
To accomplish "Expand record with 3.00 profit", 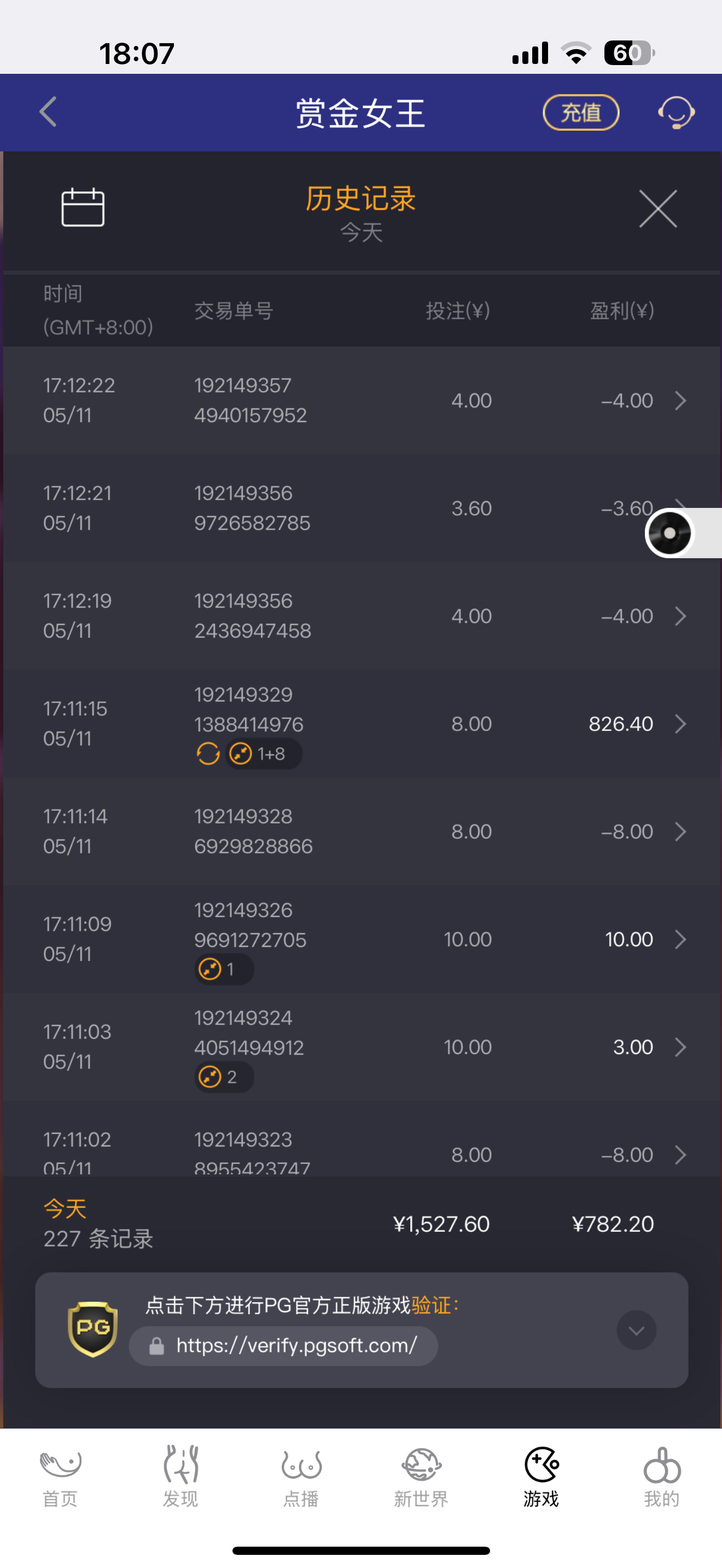I will point(680,1047).
